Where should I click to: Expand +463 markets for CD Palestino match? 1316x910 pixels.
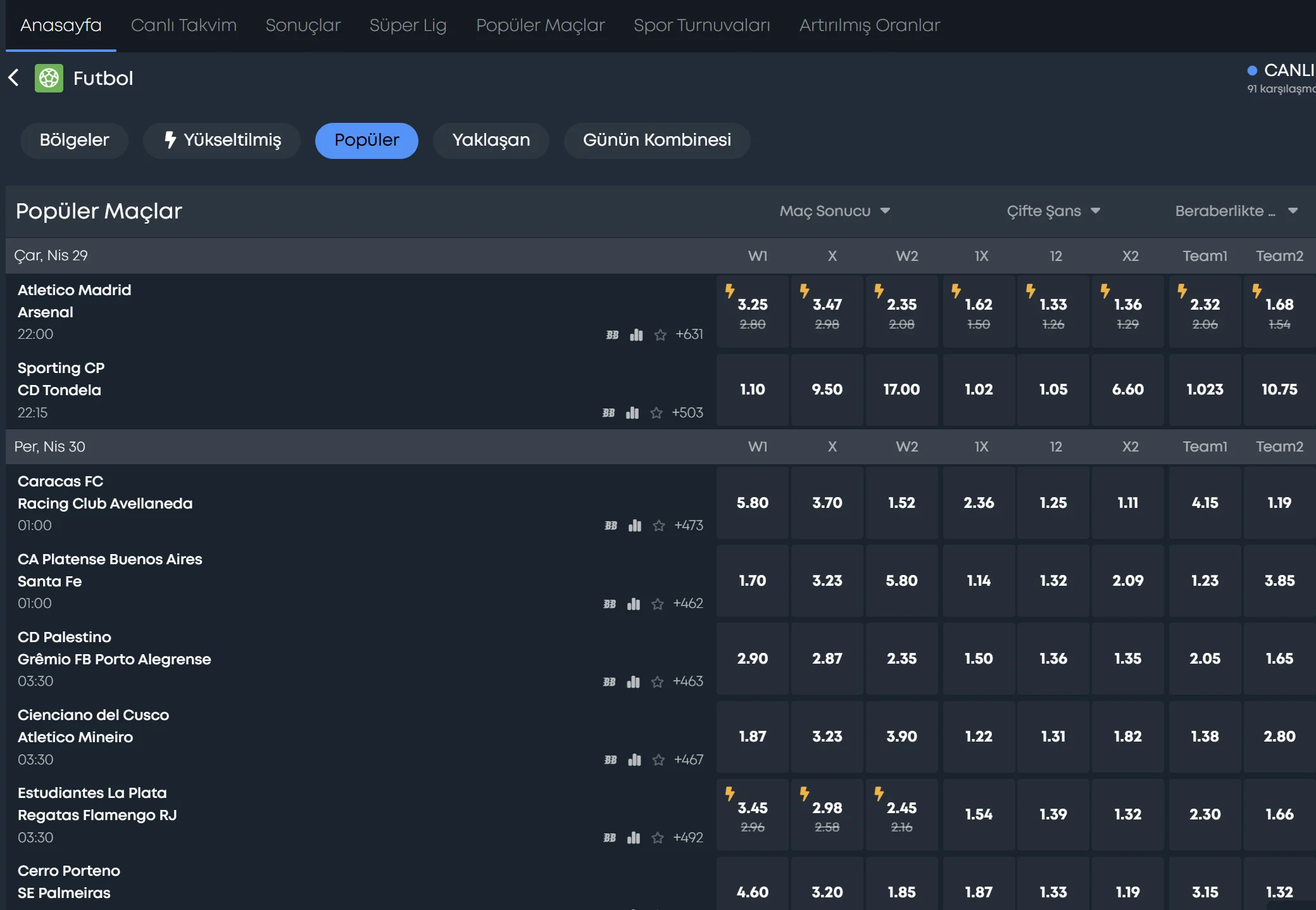(x=688, y=681)
